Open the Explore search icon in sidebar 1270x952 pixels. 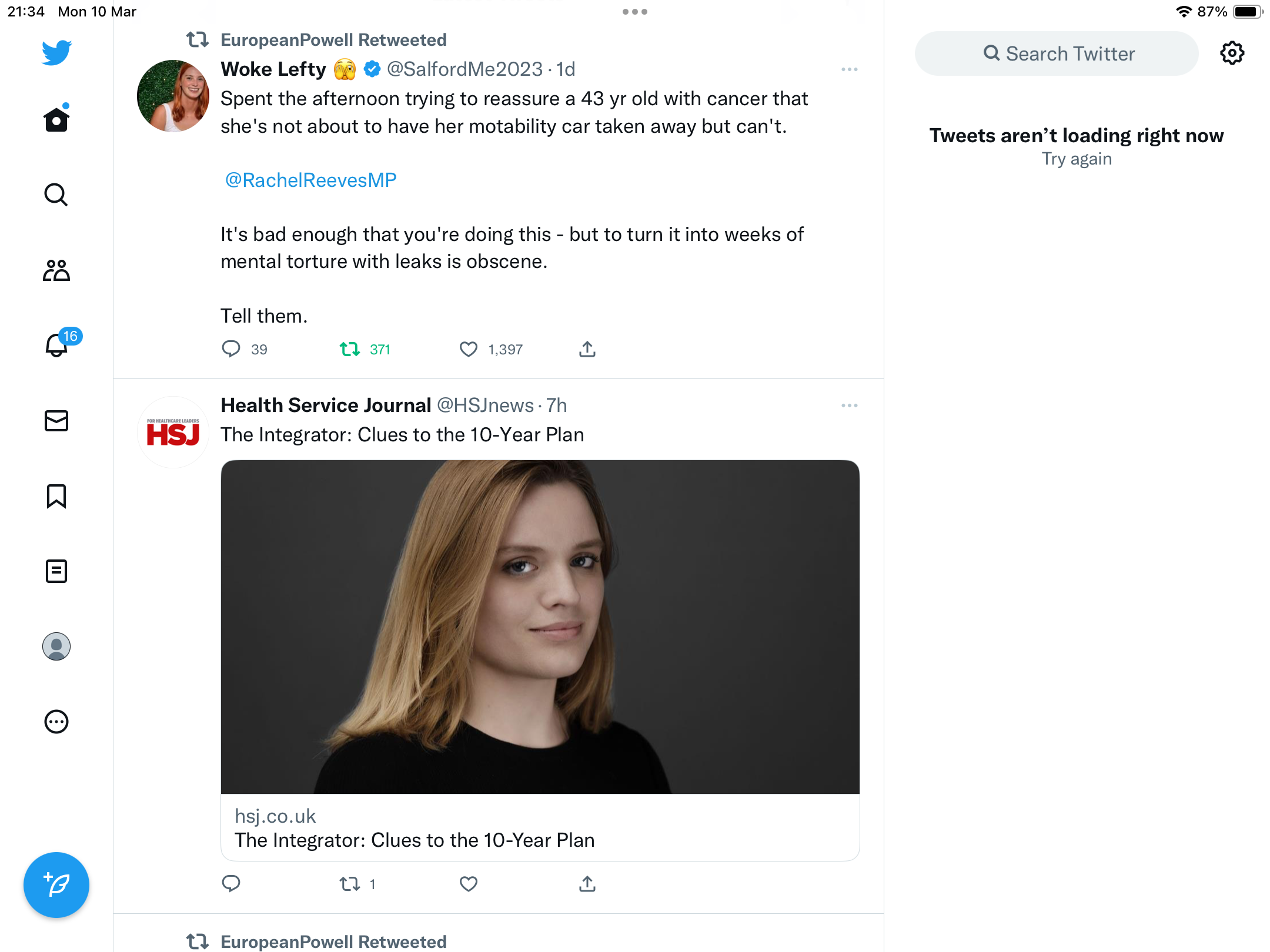[56, 195]
